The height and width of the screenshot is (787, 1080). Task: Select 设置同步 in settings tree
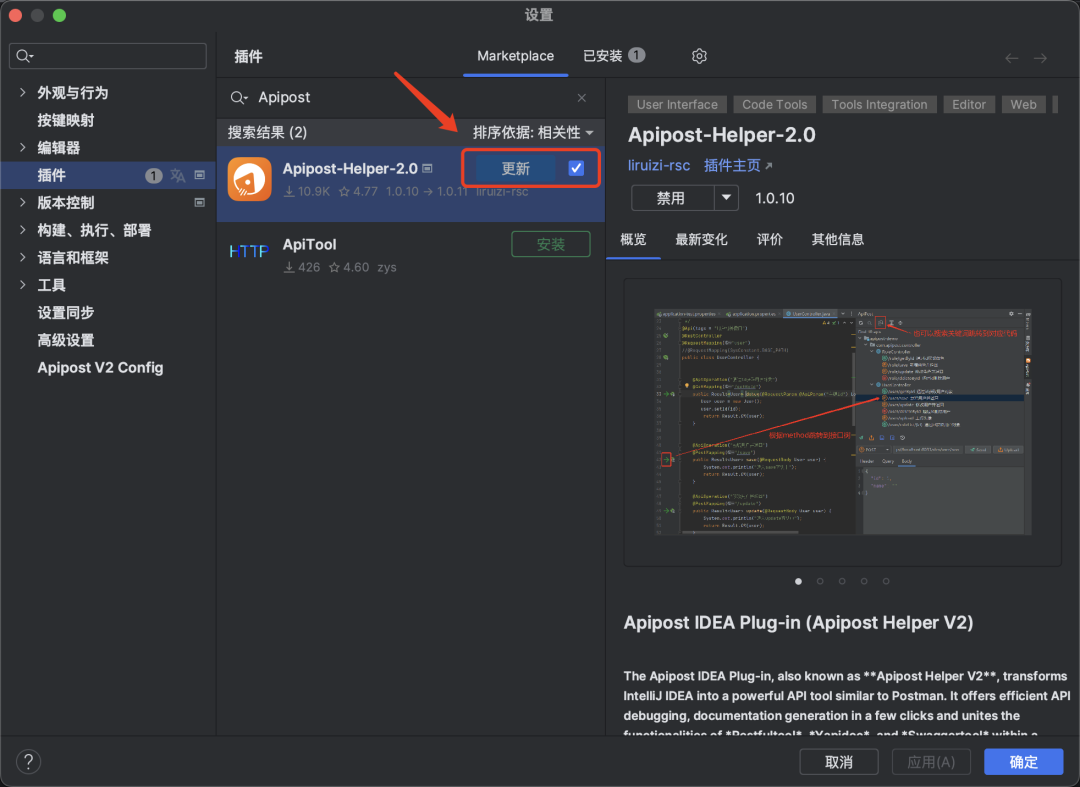tap(66, 313)
